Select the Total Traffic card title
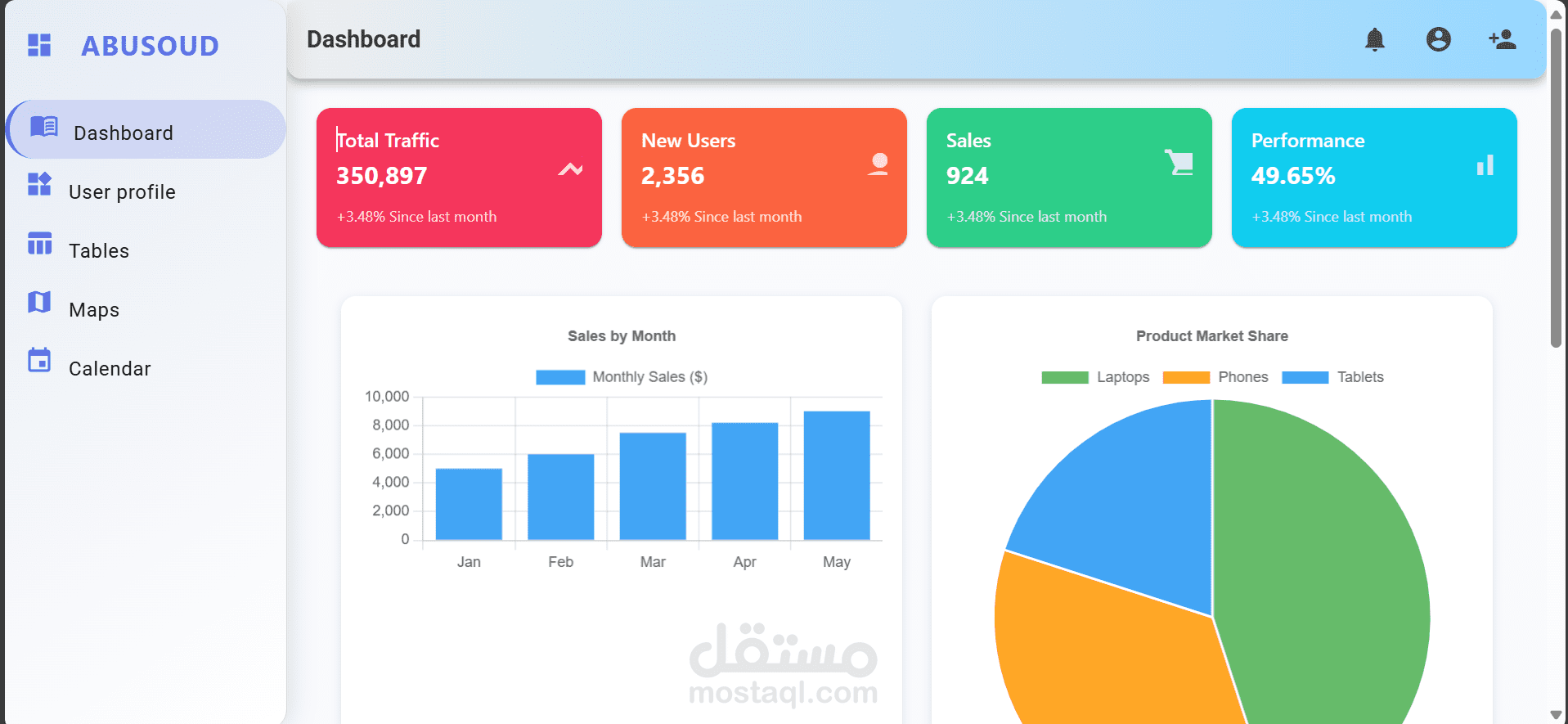 (388, 141)
